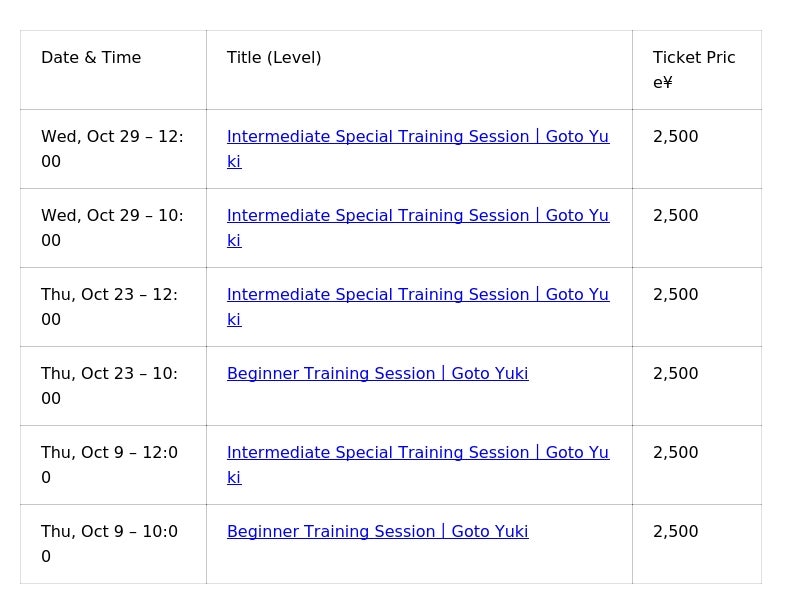Select the Thu, Oct 9 – 10:00 date cell
800x614 pixels.
point(109,544)
